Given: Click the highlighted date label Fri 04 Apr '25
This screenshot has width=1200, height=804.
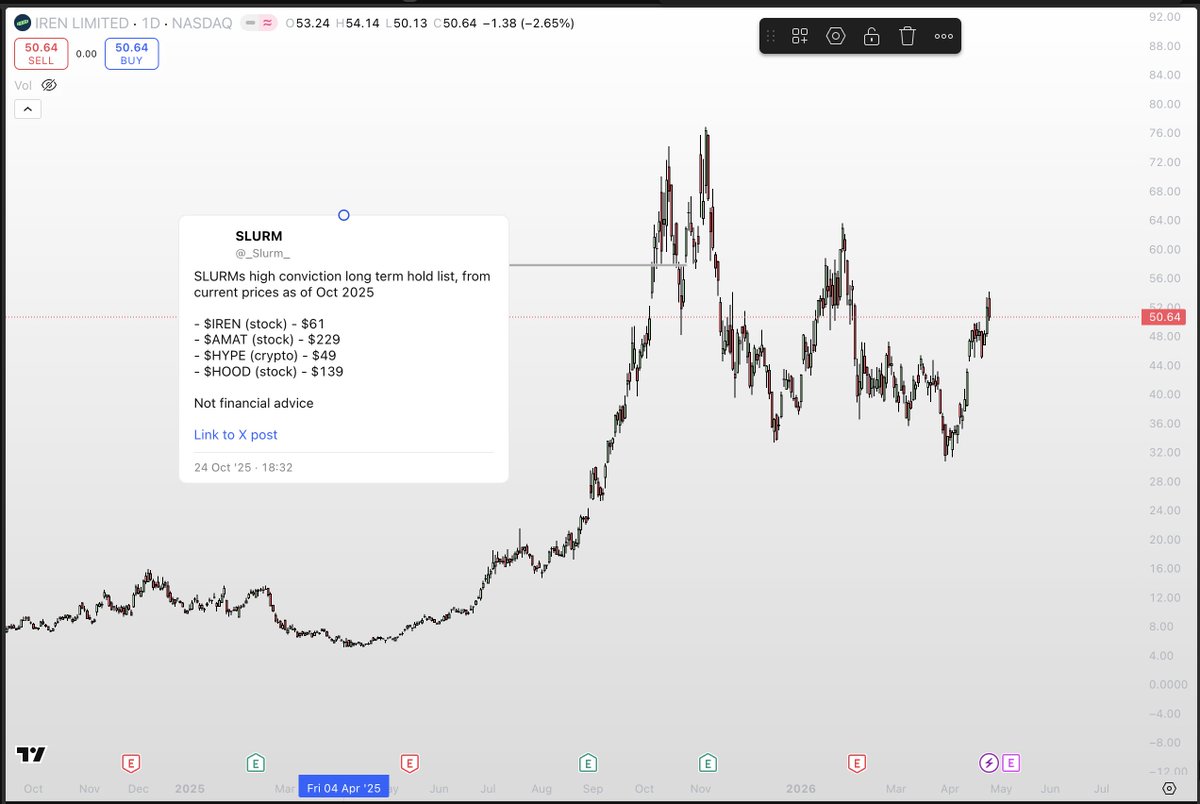Looking at the screenshot, I should click(x=344, y=788).
